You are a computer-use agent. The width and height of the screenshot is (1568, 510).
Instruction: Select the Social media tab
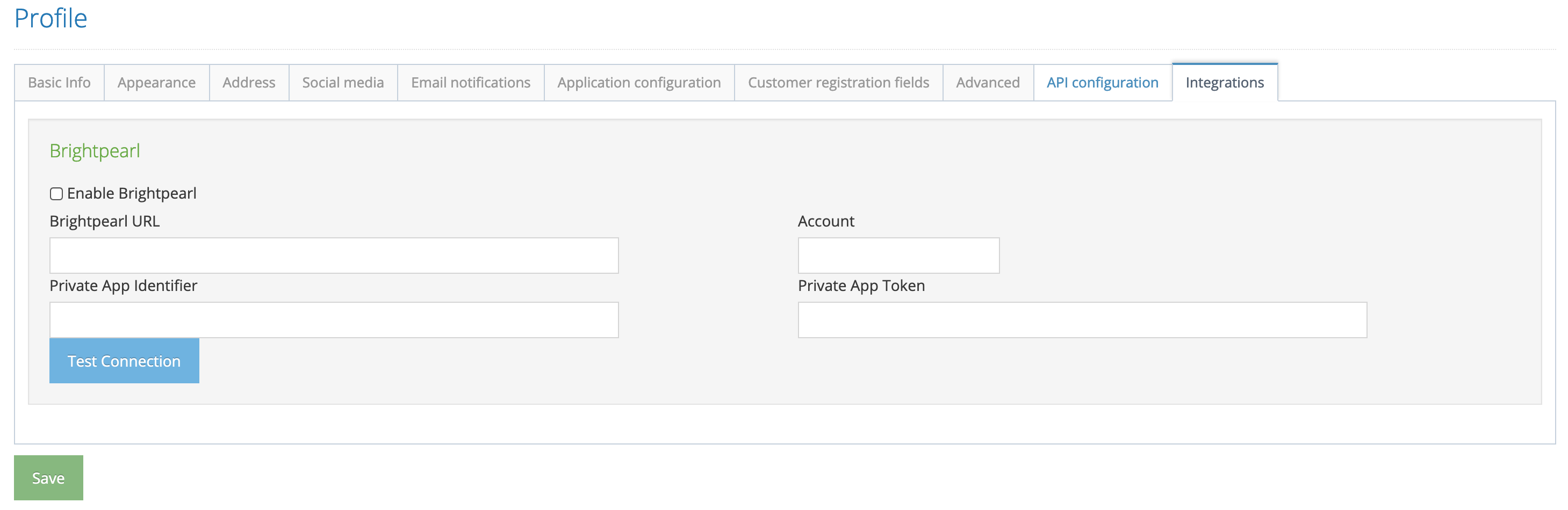[x=343, y=83]
